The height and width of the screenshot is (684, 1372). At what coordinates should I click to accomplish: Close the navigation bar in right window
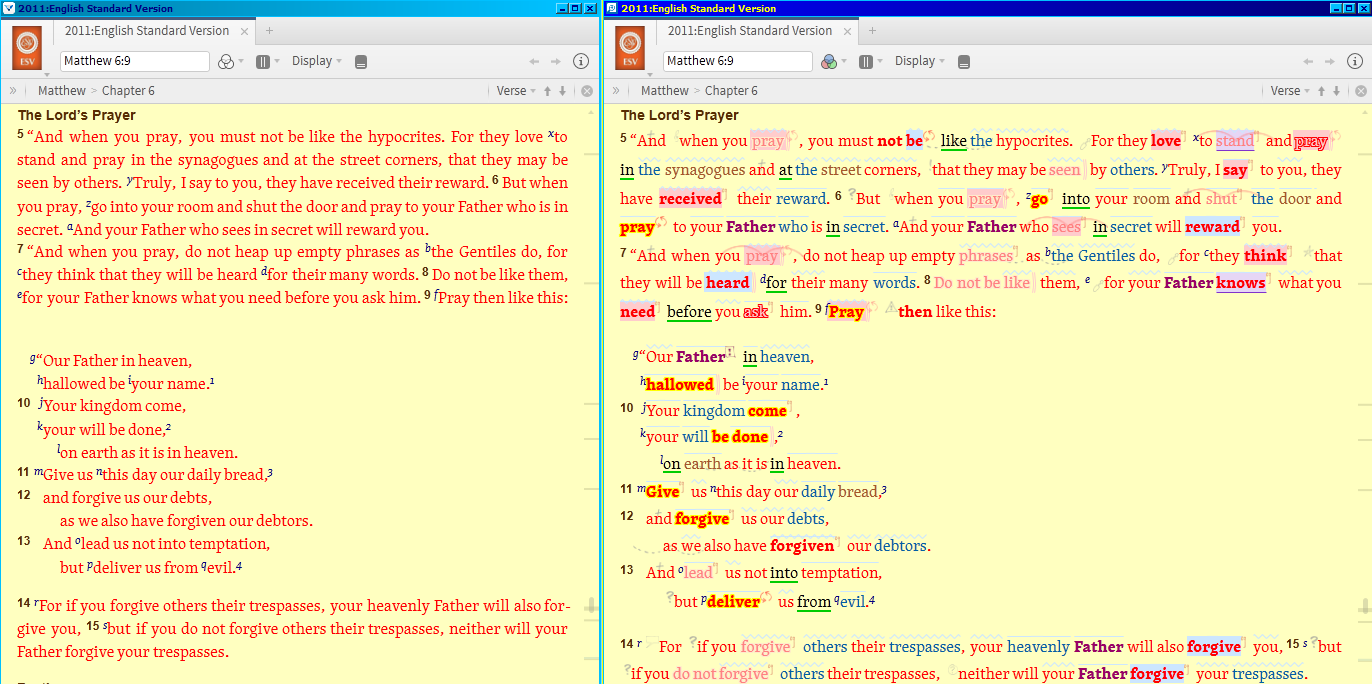[x=1360, y=91]
